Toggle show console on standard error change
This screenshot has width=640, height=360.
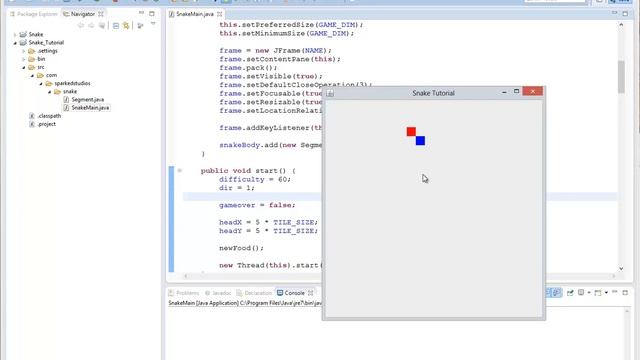click(x=557, y=293)
